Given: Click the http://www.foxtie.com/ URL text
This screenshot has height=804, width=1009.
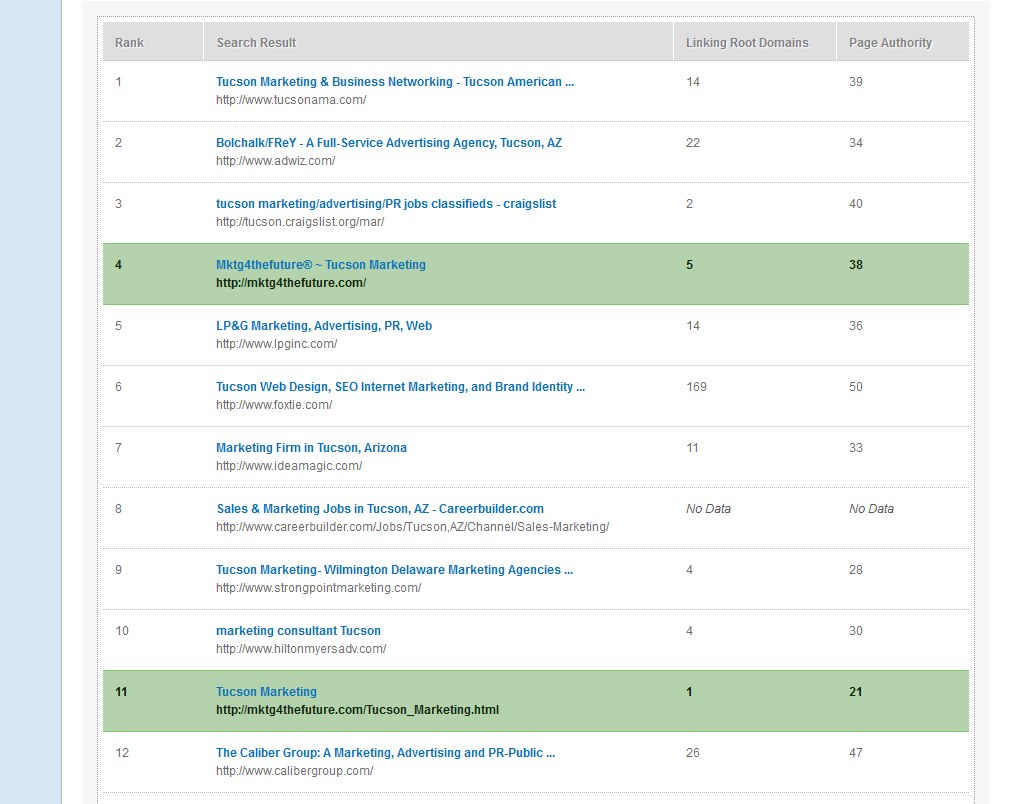Looking at the screenshot, I should [274, 405].
